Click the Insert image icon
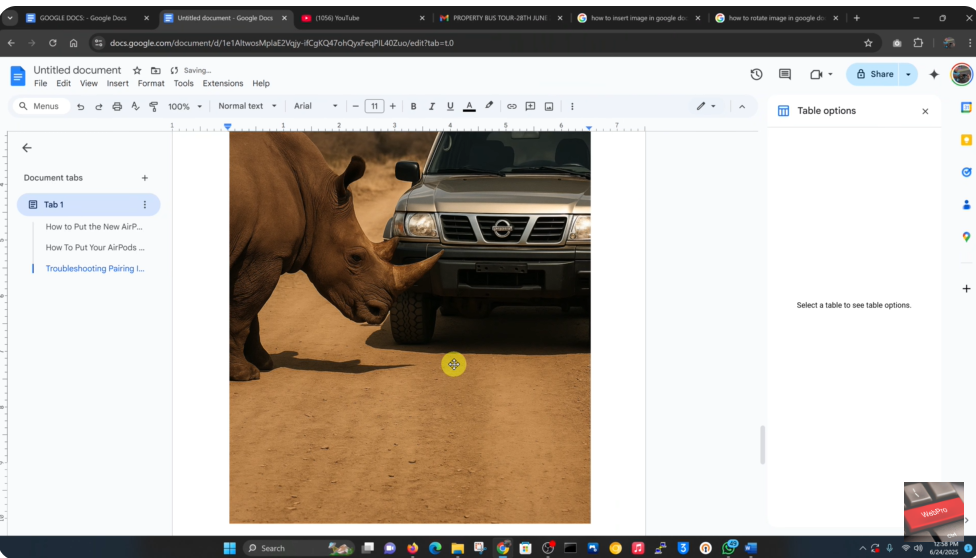 tap(549, 106)
